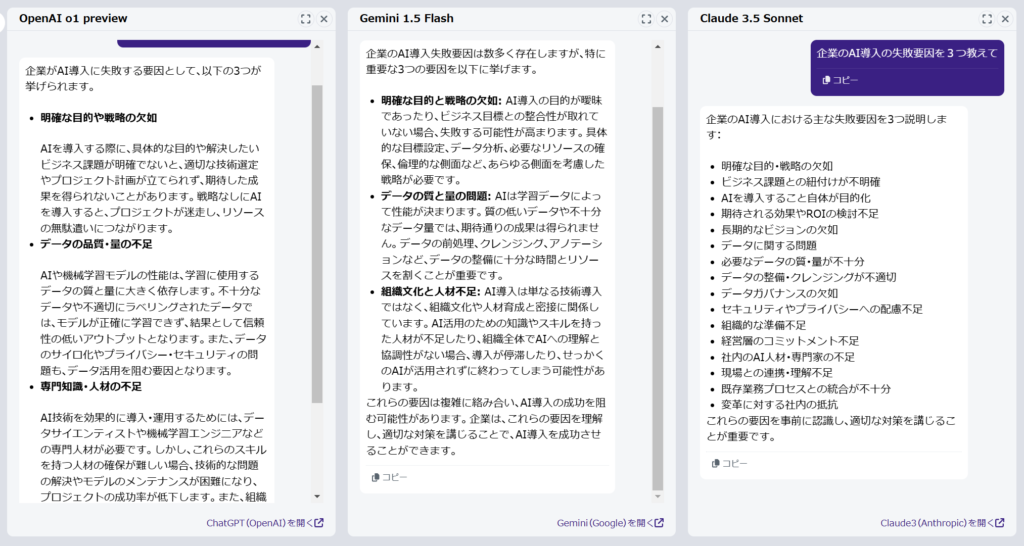Maximize the Gemini 1.5 Flash panel

[646, 19]
